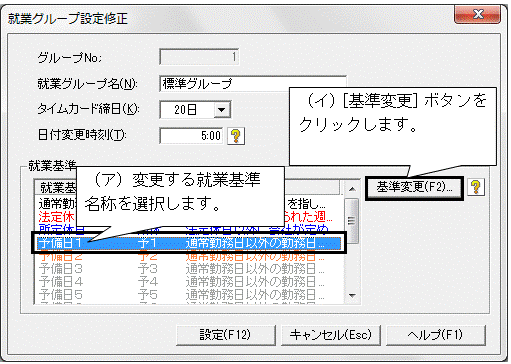
Task: Select the 予備日4 row
Action: [x=189, y=282]
